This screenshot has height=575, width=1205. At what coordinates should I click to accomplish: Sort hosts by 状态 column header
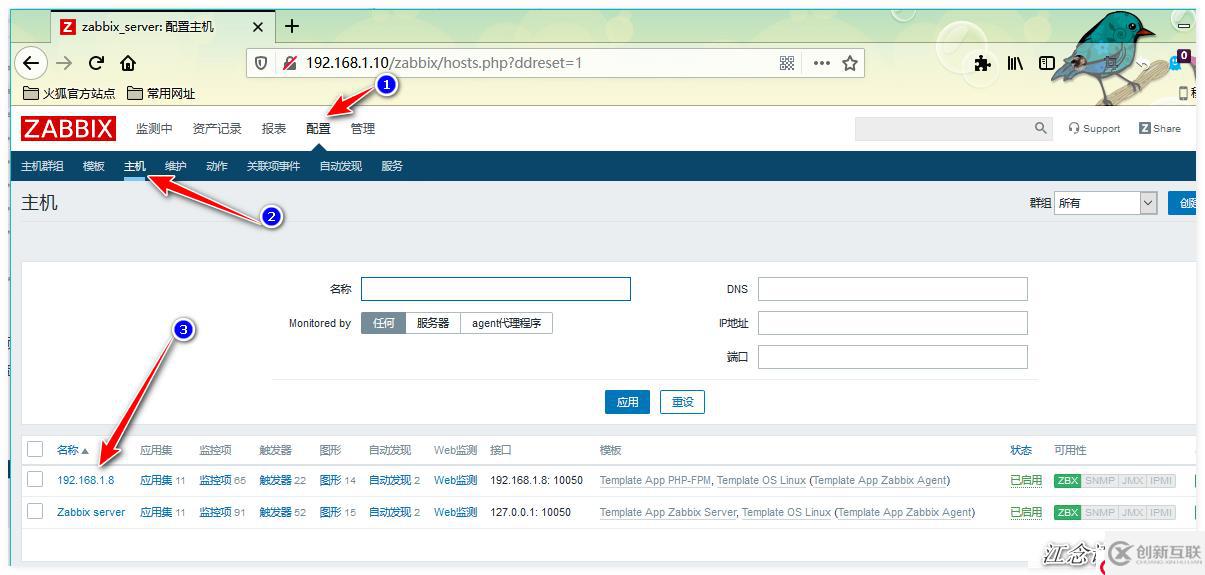point(1021,450)
